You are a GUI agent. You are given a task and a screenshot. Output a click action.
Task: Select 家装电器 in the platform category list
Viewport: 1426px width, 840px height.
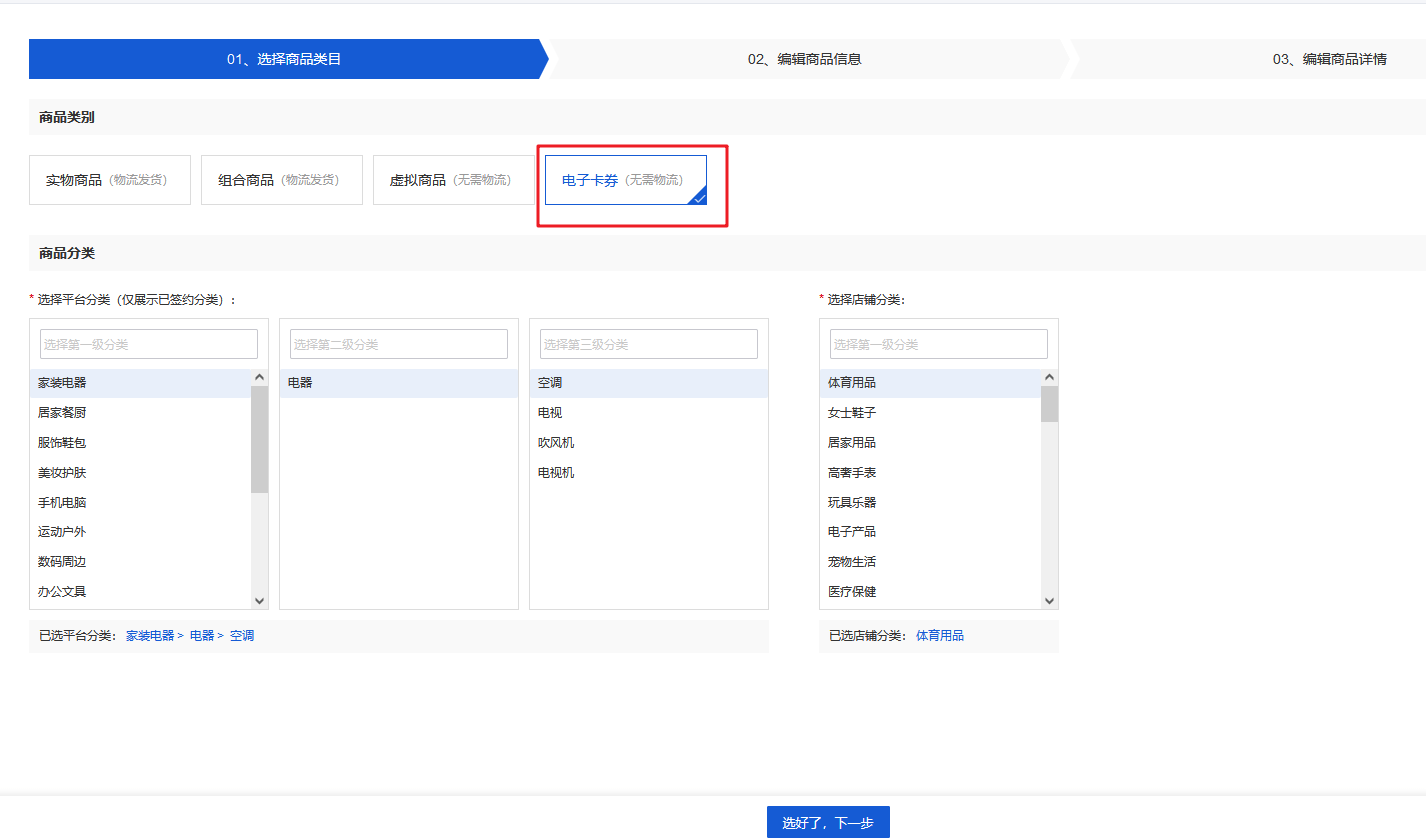pos(140,383)
